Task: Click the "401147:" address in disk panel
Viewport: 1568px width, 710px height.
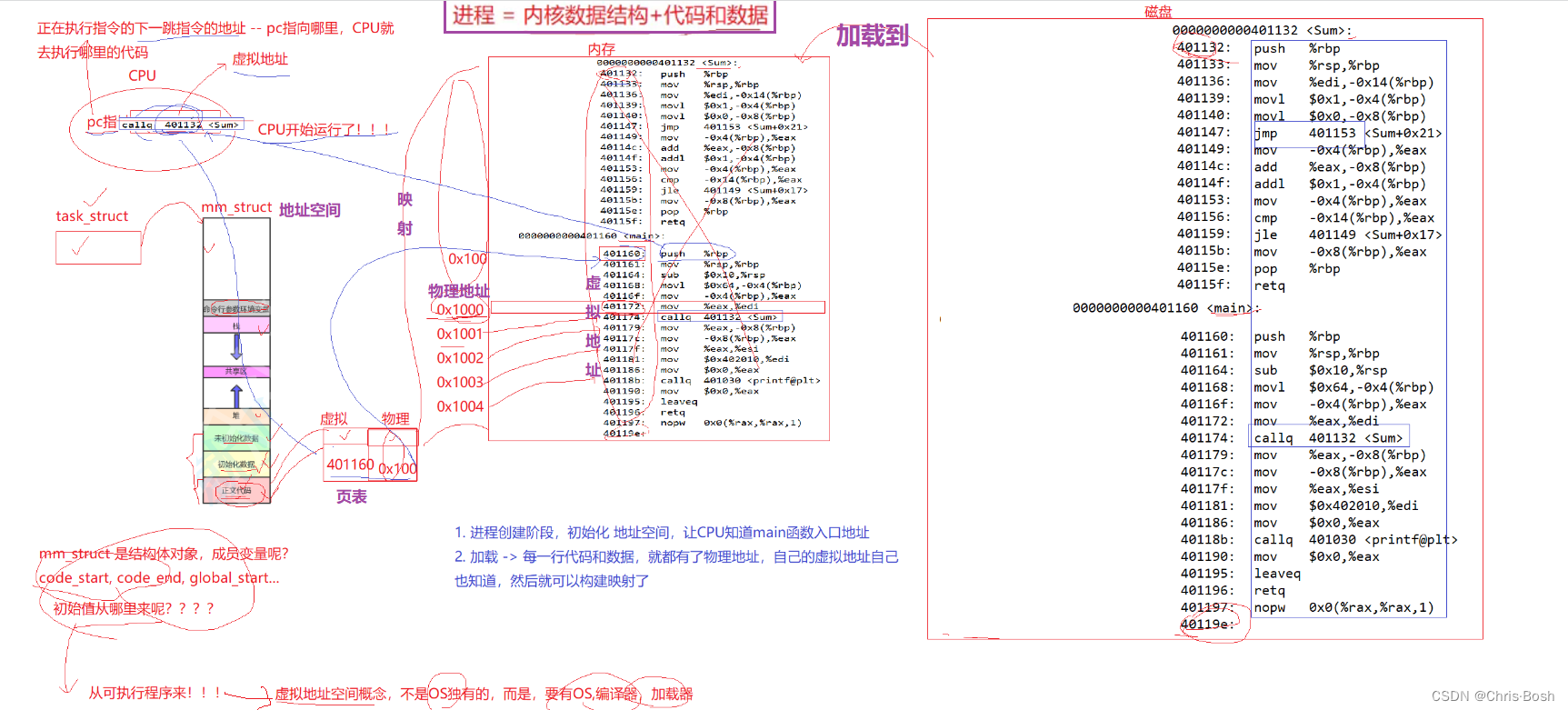Action: click(x=1203, y=132)
